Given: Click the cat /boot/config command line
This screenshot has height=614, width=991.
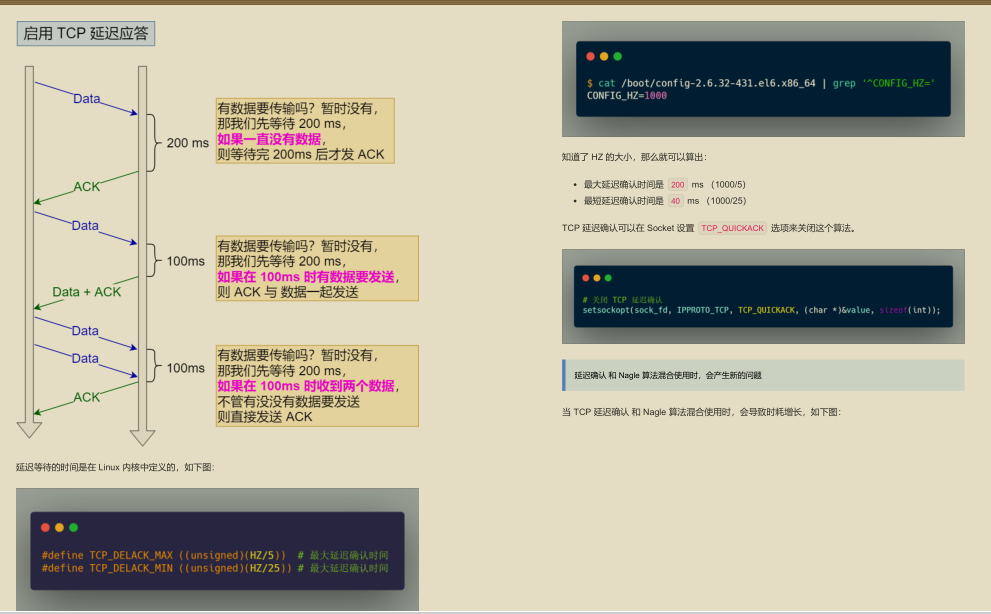Looking at the screenshot, I should (x=761, y=83).
